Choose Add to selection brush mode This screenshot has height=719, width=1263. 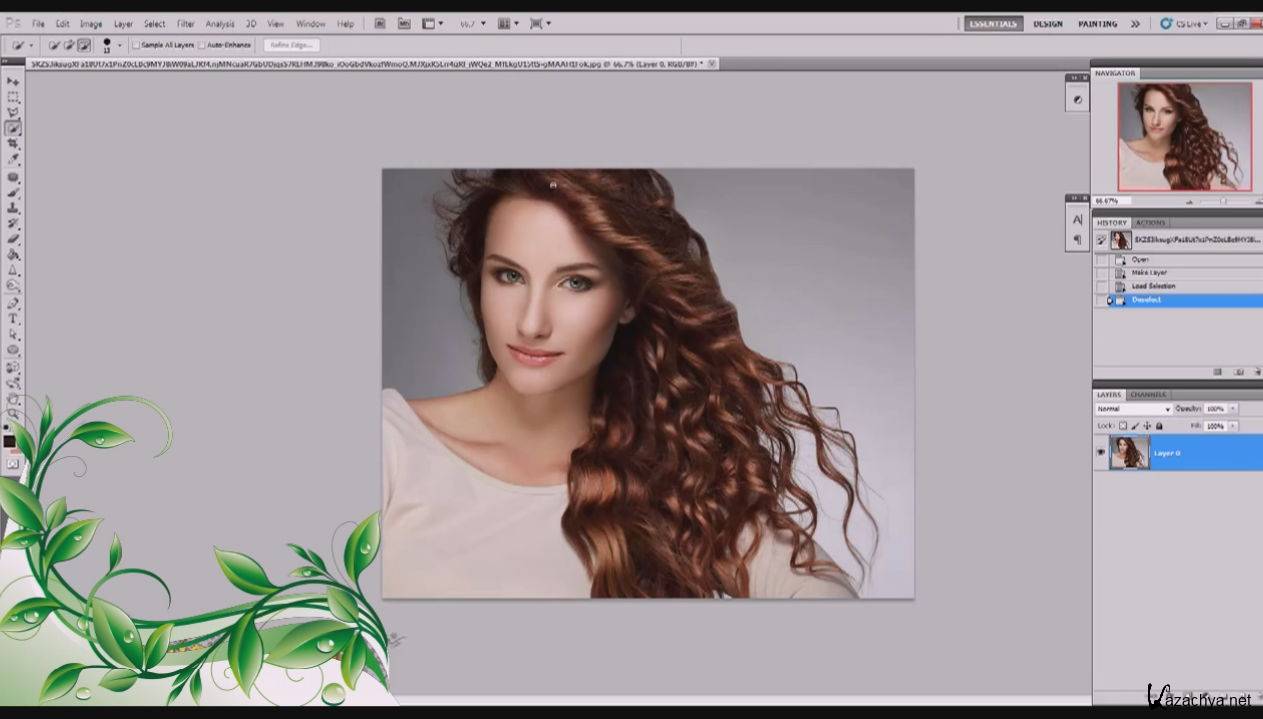pyautogui.click(x=69, y=45)
